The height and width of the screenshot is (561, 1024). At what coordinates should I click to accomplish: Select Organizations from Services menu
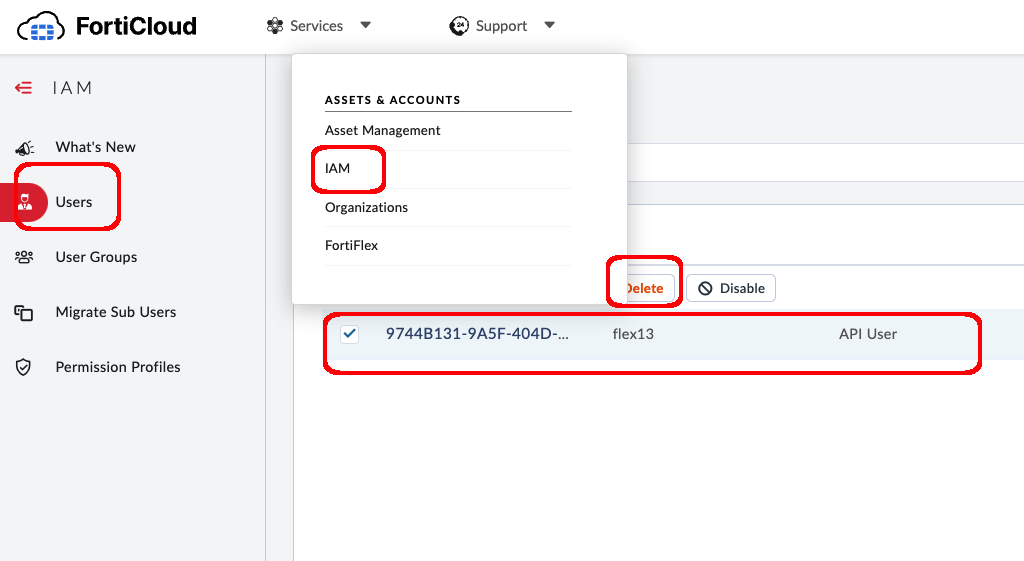tap(366, 207)
